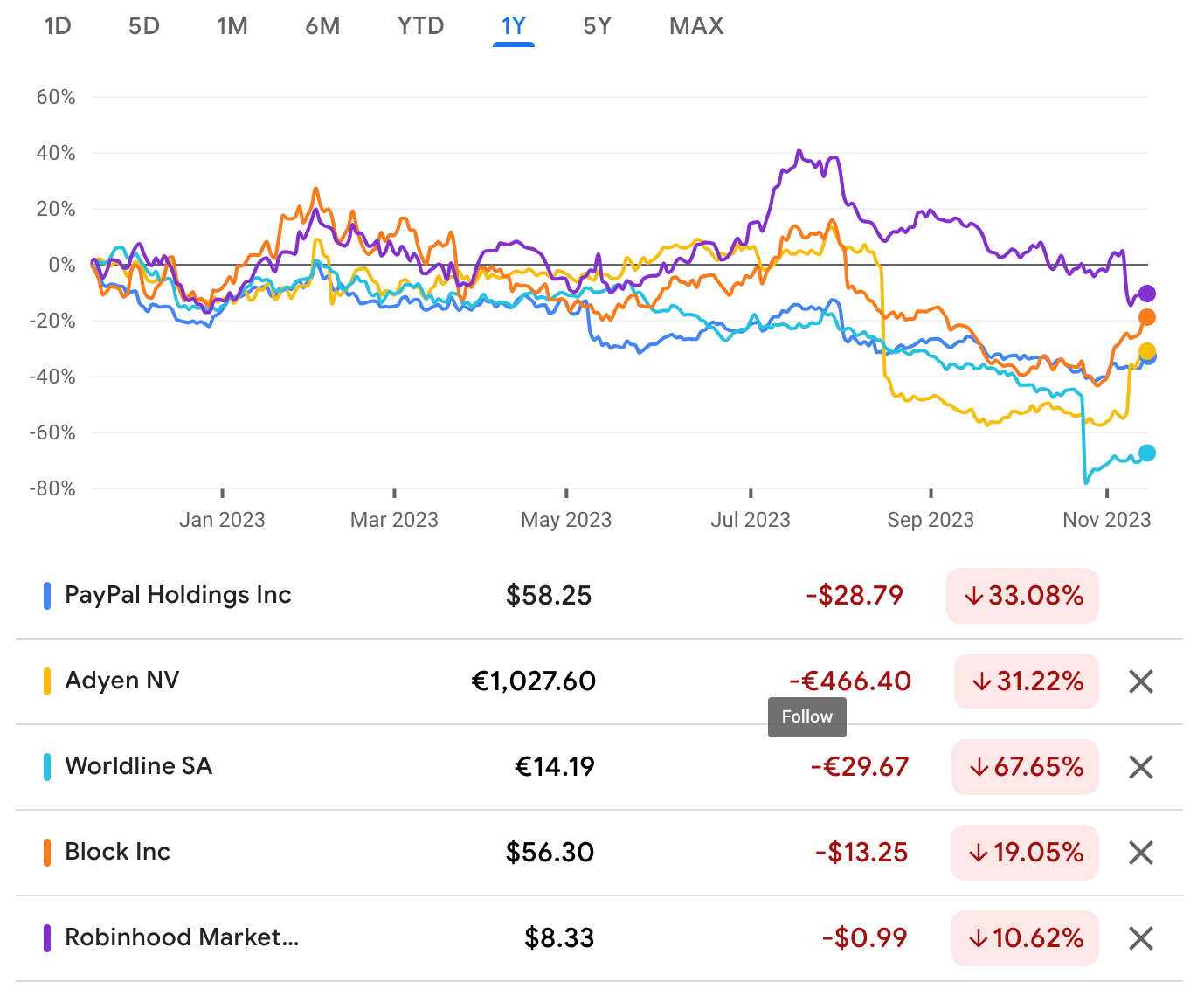The width and height of the screenshot is (1204, 996).
Task: Click the Block price $56.30
Action: point(550,853)
